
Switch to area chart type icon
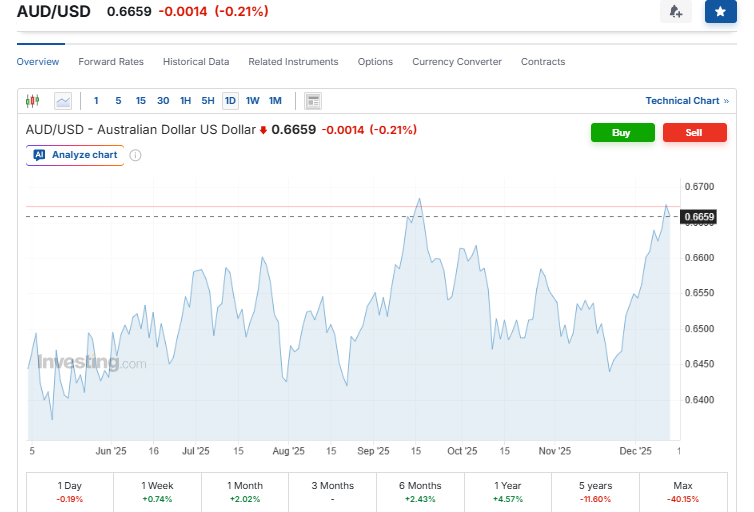[63, 101]
